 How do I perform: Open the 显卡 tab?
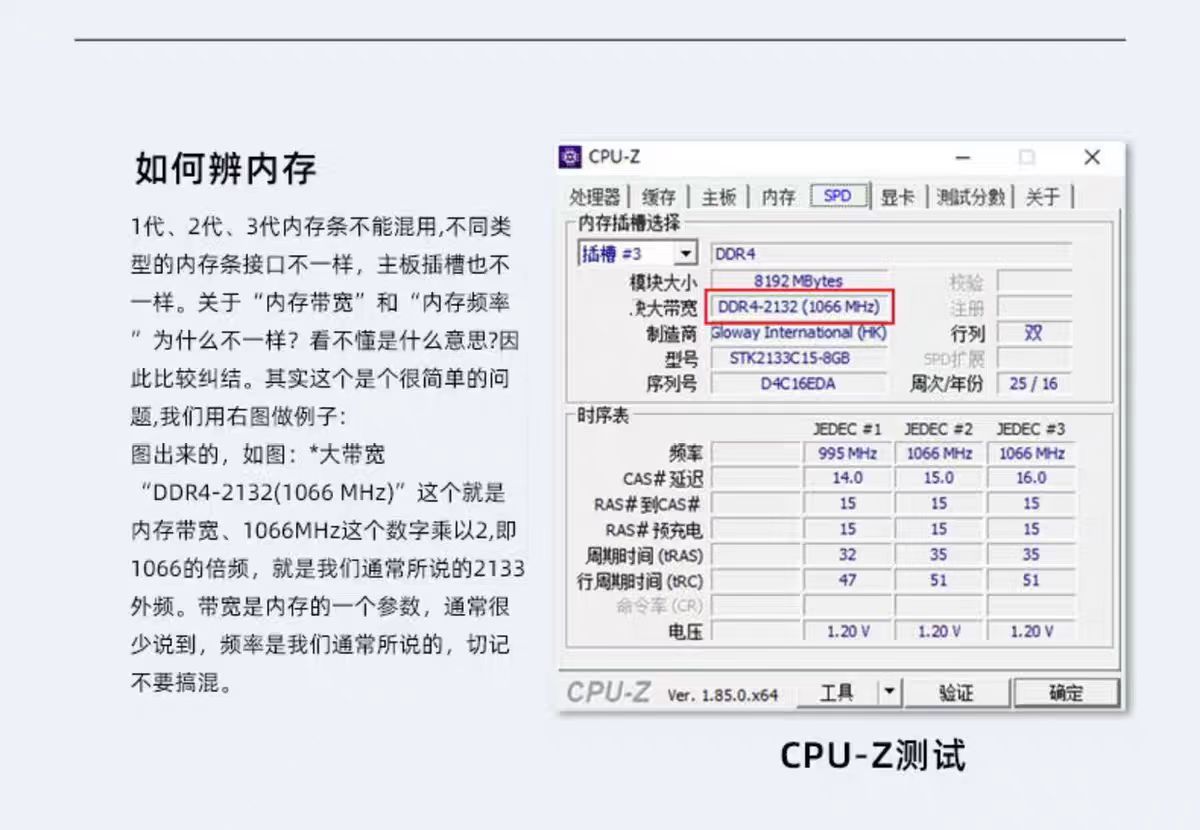[x=898, y=196]
